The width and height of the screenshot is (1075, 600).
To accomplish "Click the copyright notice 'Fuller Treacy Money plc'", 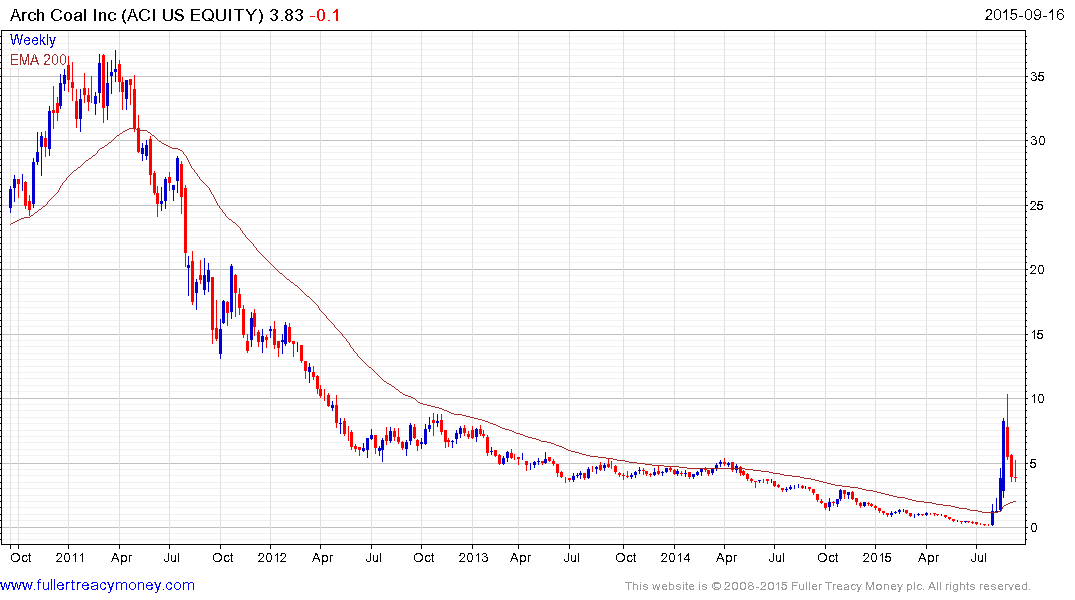I will (x=856, y=586).
